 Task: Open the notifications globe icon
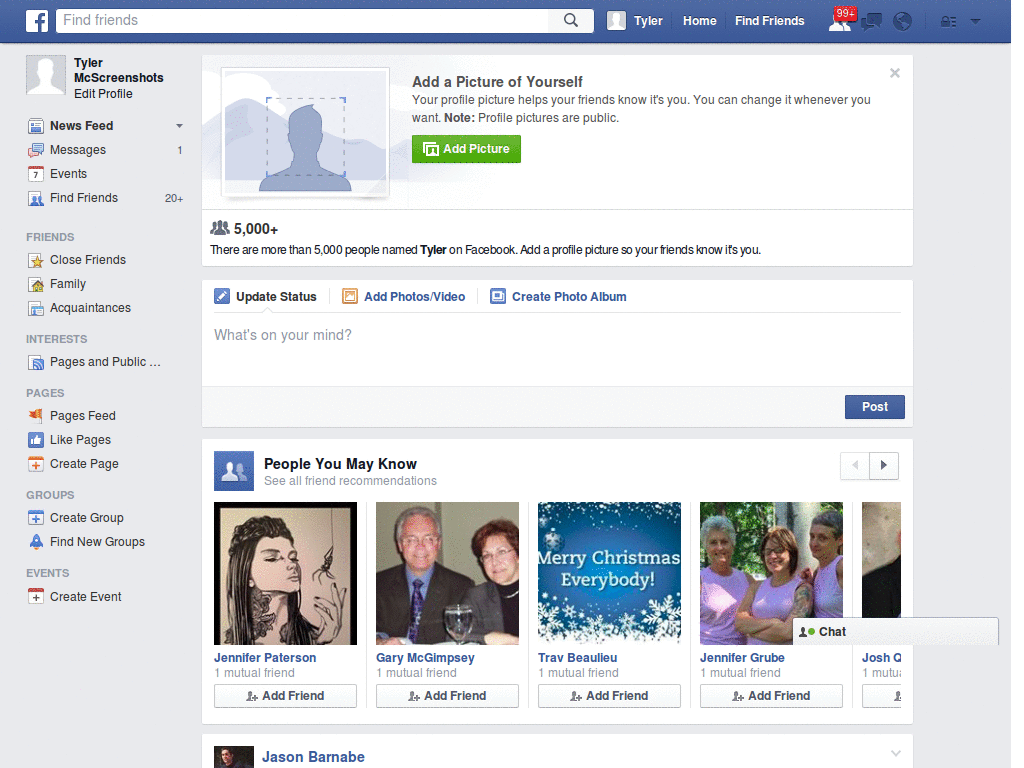[902, 22]
